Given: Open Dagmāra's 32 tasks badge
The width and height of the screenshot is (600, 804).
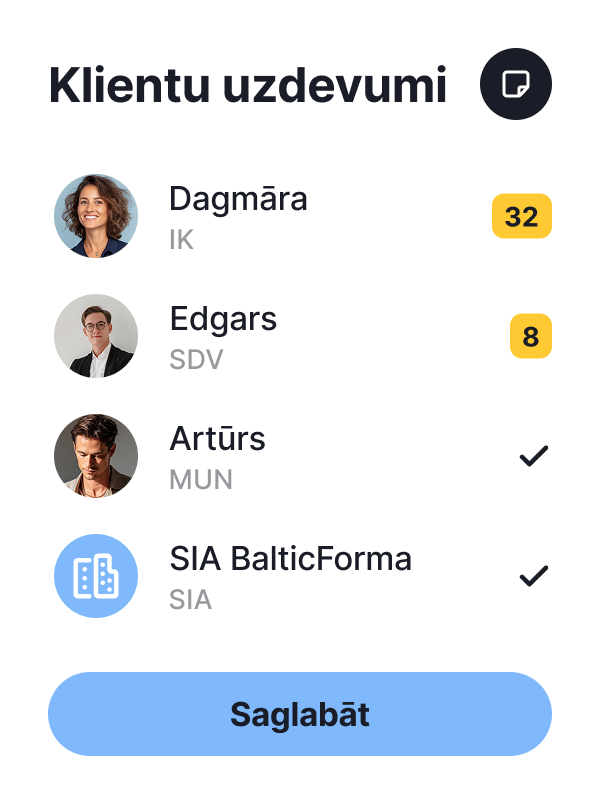Looking at the screenshot, I should [x=521, y=216].
